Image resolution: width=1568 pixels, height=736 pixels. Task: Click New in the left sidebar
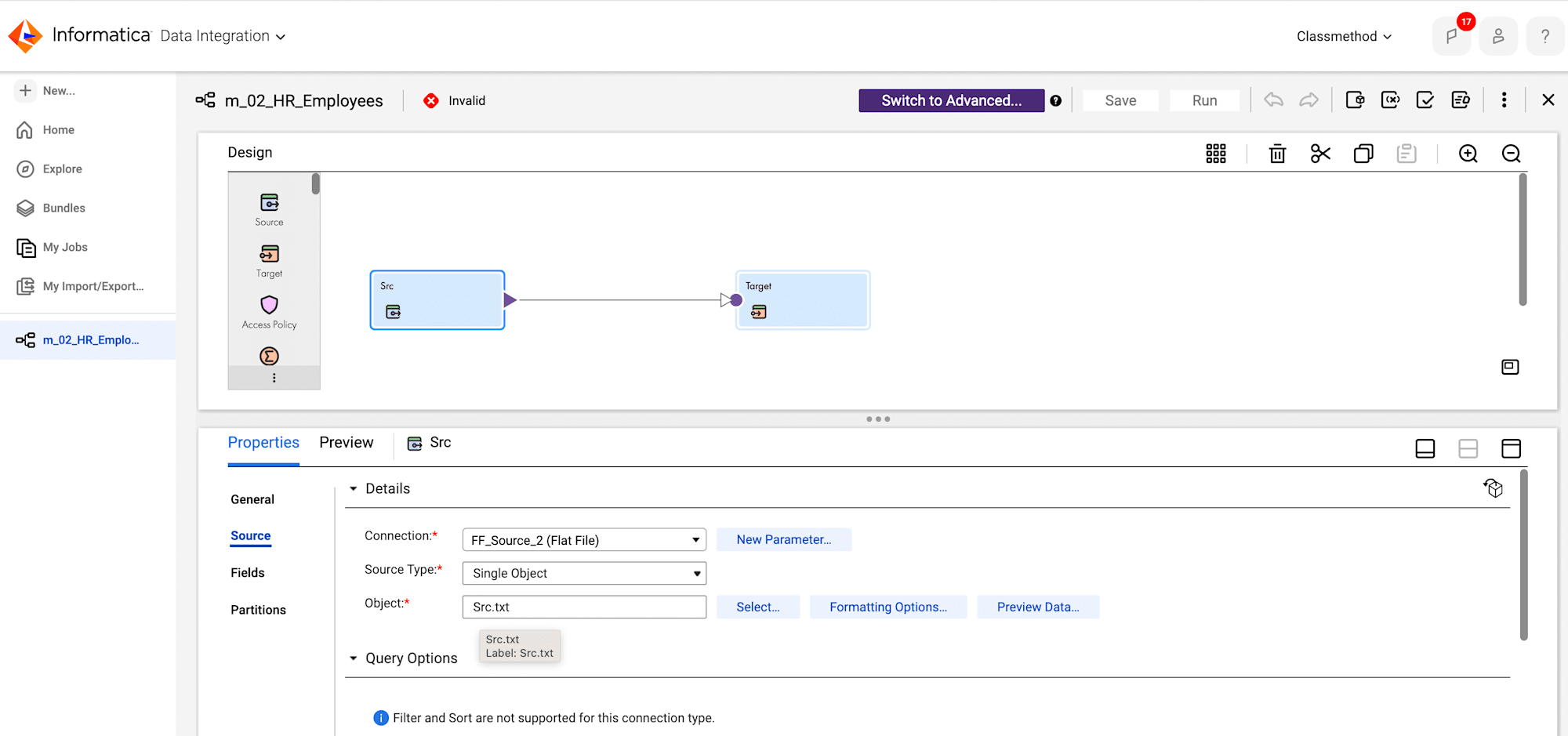coord(47,91)
